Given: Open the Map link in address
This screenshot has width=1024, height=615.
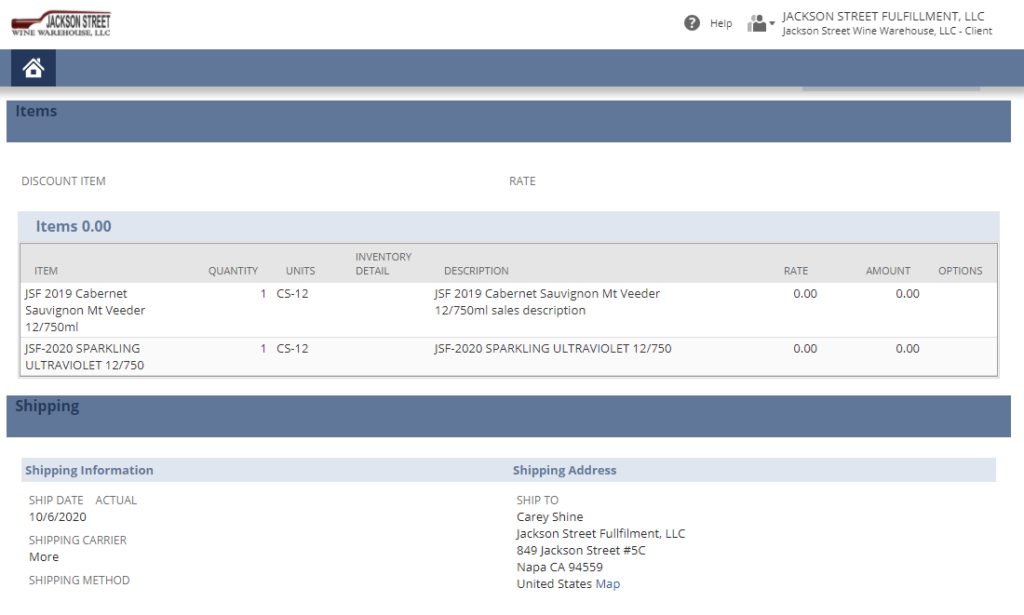Looking at the screenshot, I should click(x=607, y=584).
